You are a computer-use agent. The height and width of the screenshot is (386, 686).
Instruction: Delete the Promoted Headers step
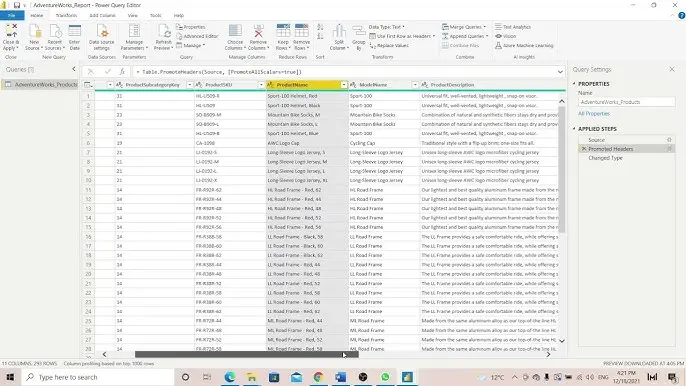[584, 149]
